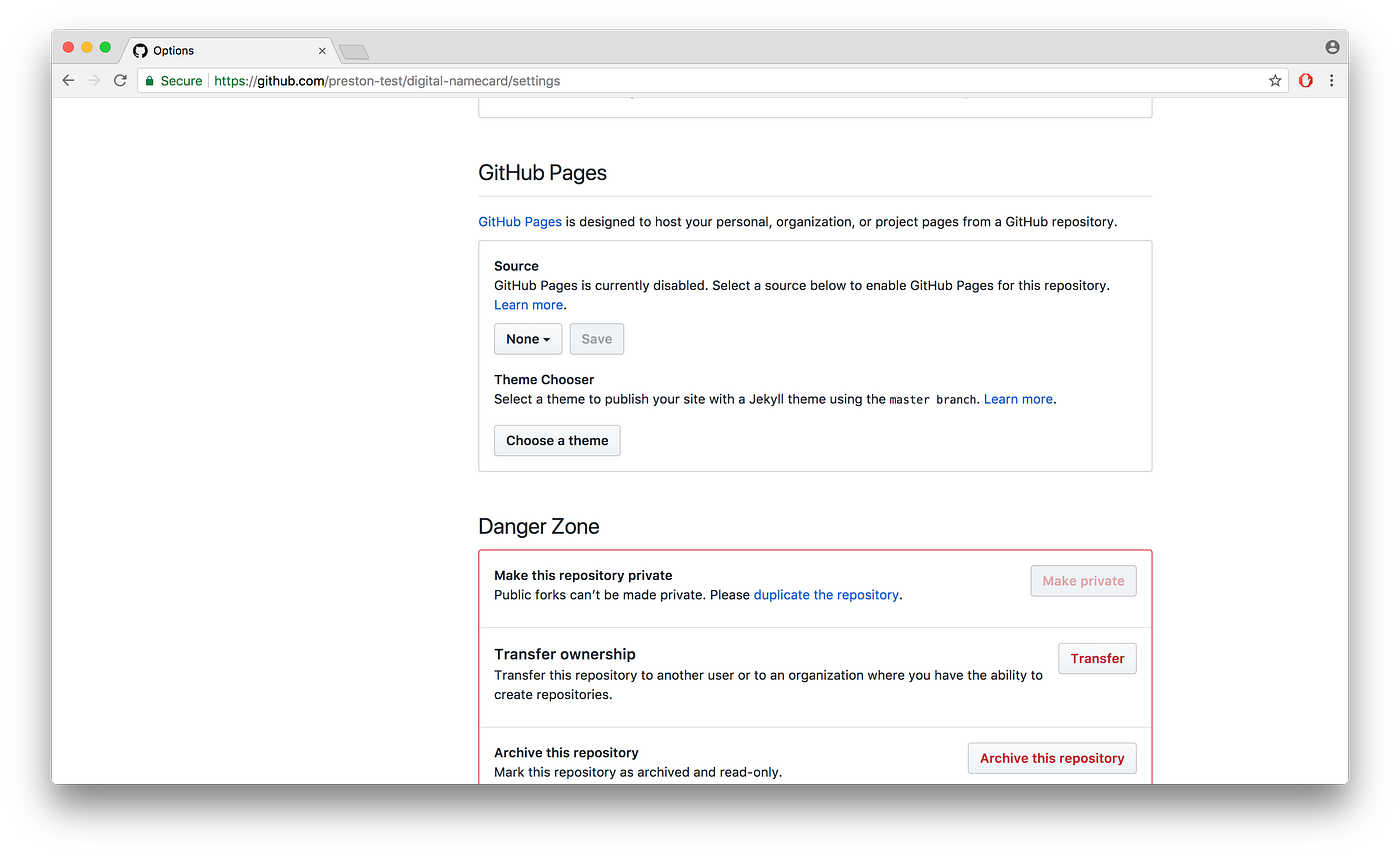Click the Archive this repository title text

[566, 753]
